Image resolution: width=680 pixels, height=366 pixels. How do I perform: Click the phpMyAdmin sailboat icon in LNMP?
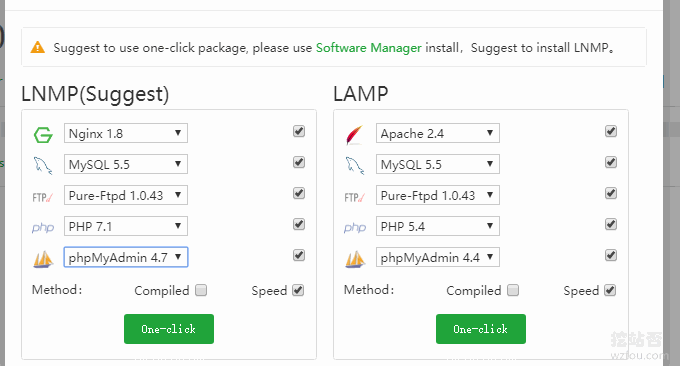pyautogui.click(x=43, y=259)
